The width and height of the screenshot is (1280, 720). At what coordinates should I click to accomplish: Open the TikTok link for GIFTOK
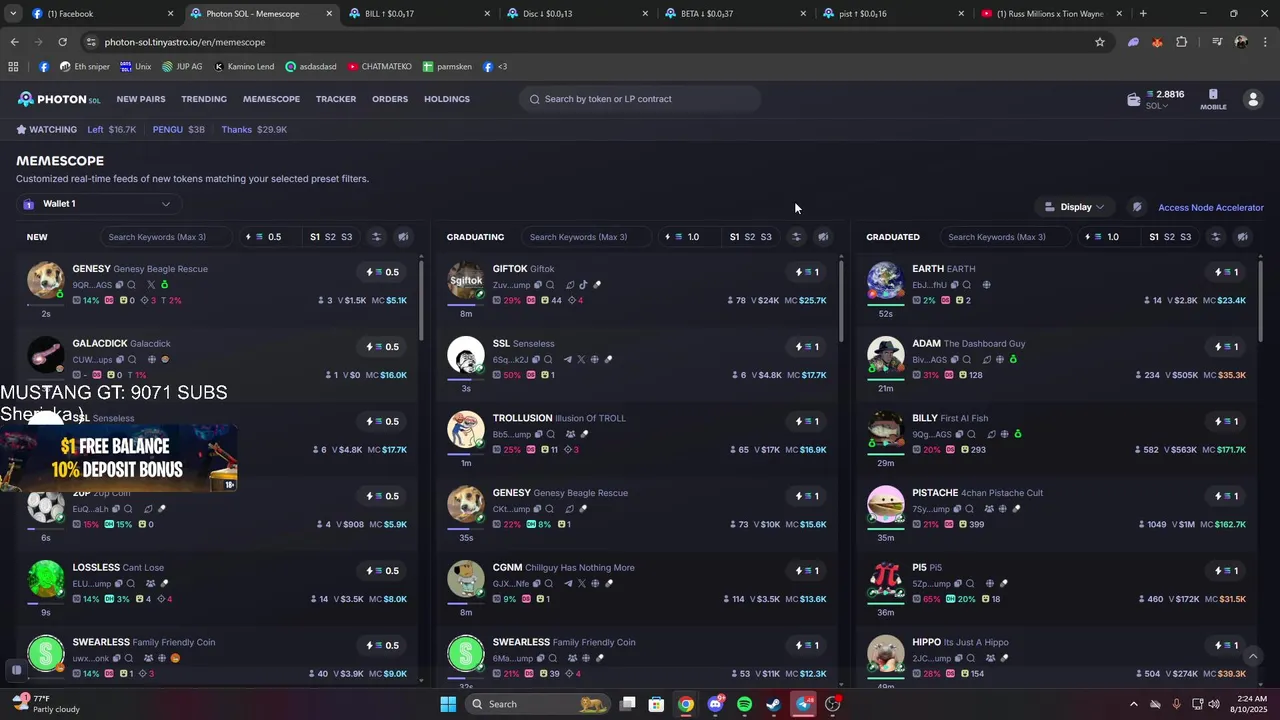pyautogui.click(x=583, y=285)
